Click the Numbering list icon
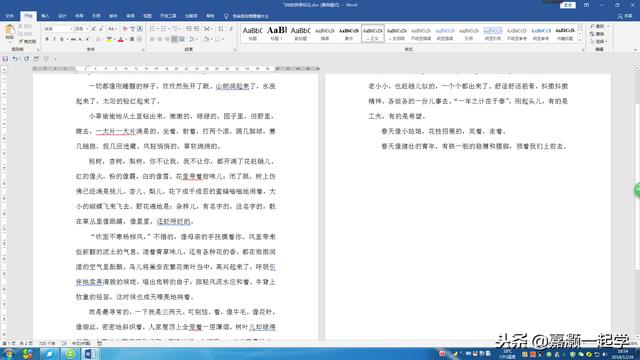The height and width of the screenshot is (360, 640). tap(165, 29)
